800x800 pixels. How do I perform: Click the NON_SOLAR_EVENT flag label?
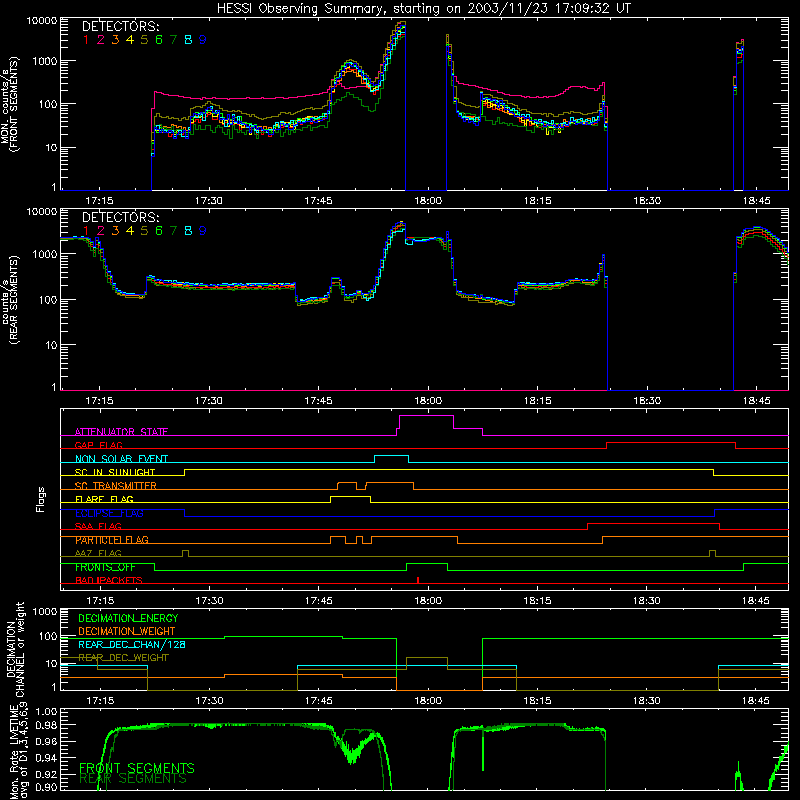click(x=121, y=459)
